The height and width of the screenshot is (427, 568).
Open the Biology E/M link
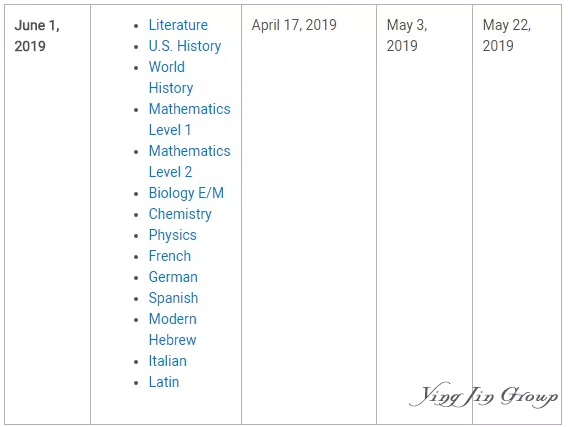(186, 193)
